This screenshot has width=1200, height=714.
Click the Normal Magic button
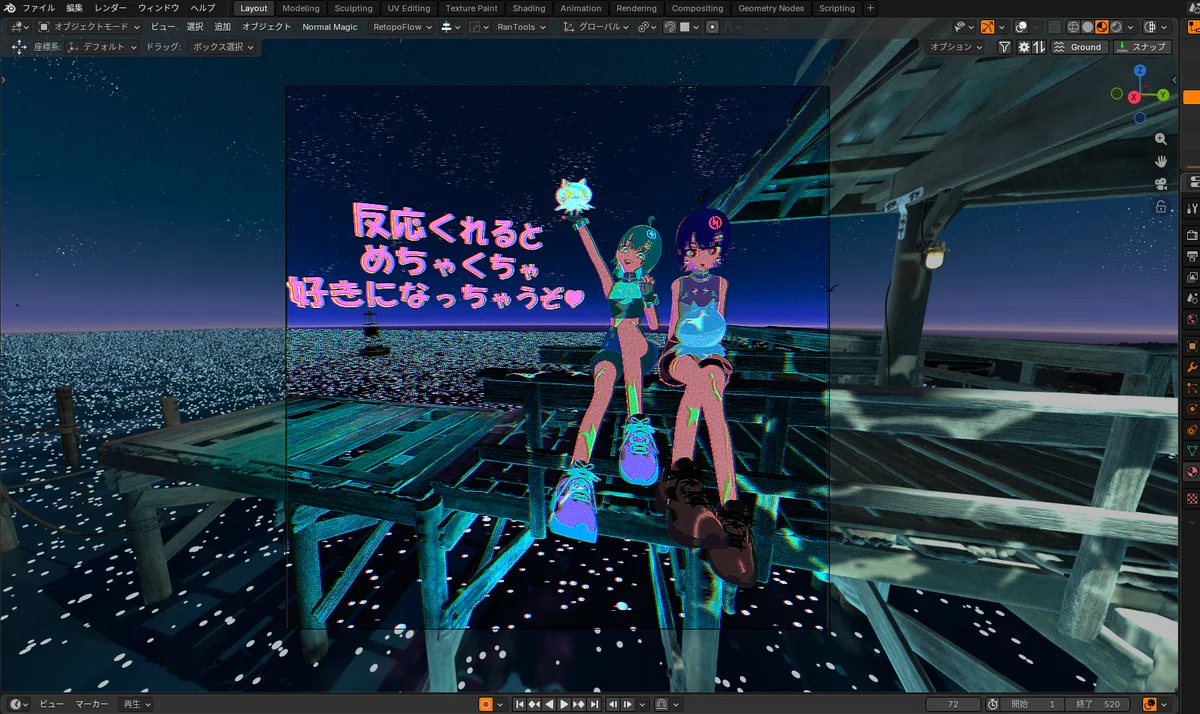pos(330,27)
